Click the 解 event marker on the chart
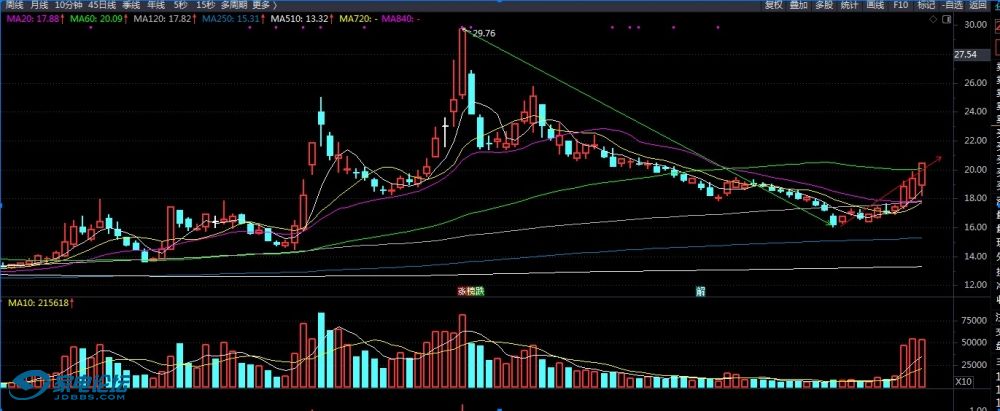Viewport: 1000px width, 411px height. 702,290
